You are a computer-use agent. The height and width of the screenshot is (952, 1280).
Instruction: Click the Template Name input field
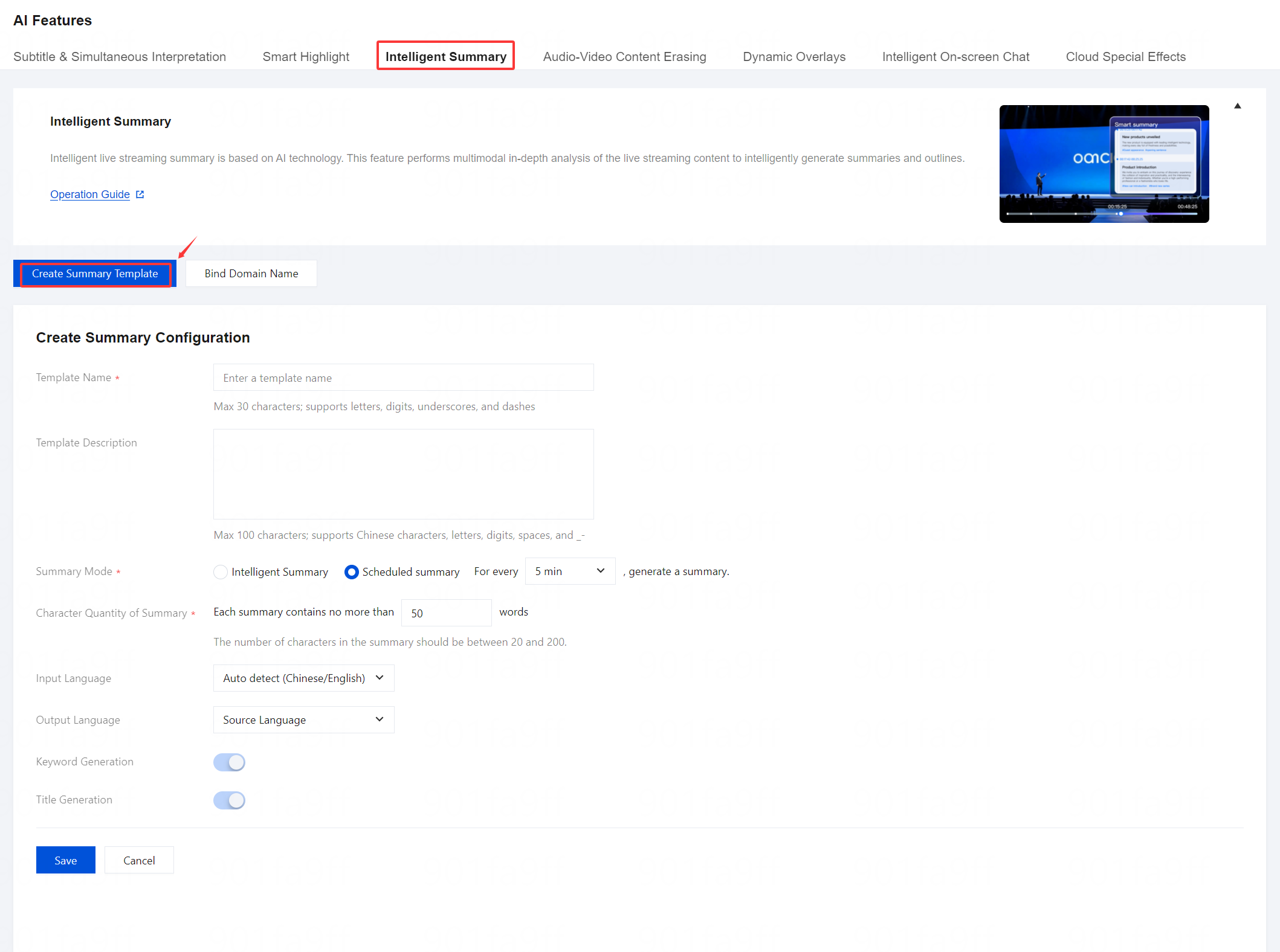pyautogui.click(x=403, y=378)
